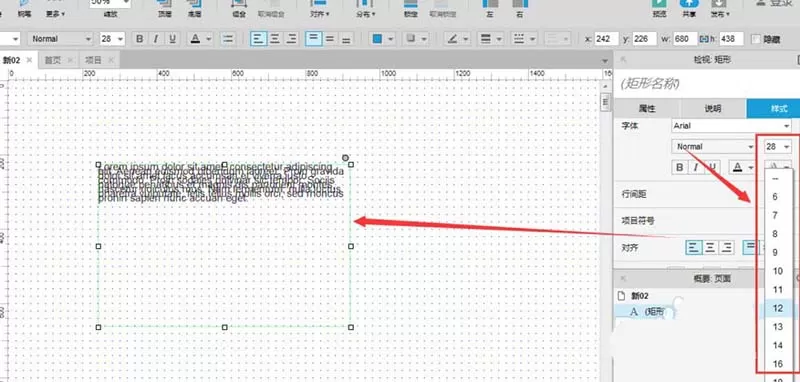Switch to 新02 page tab
The height and width of the screenshot is (382, 800).
(11, 60)
